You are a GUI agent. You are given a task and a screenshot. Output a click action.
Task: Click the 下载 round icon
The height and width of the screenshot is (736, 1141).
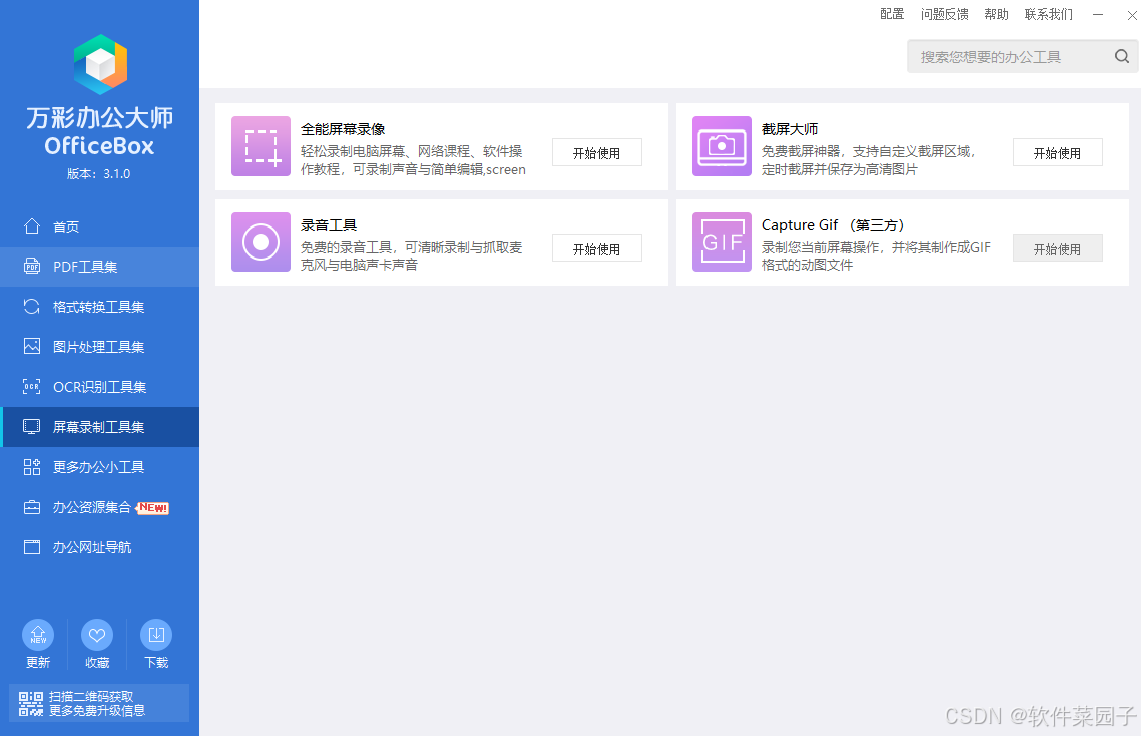click(156, 635)
